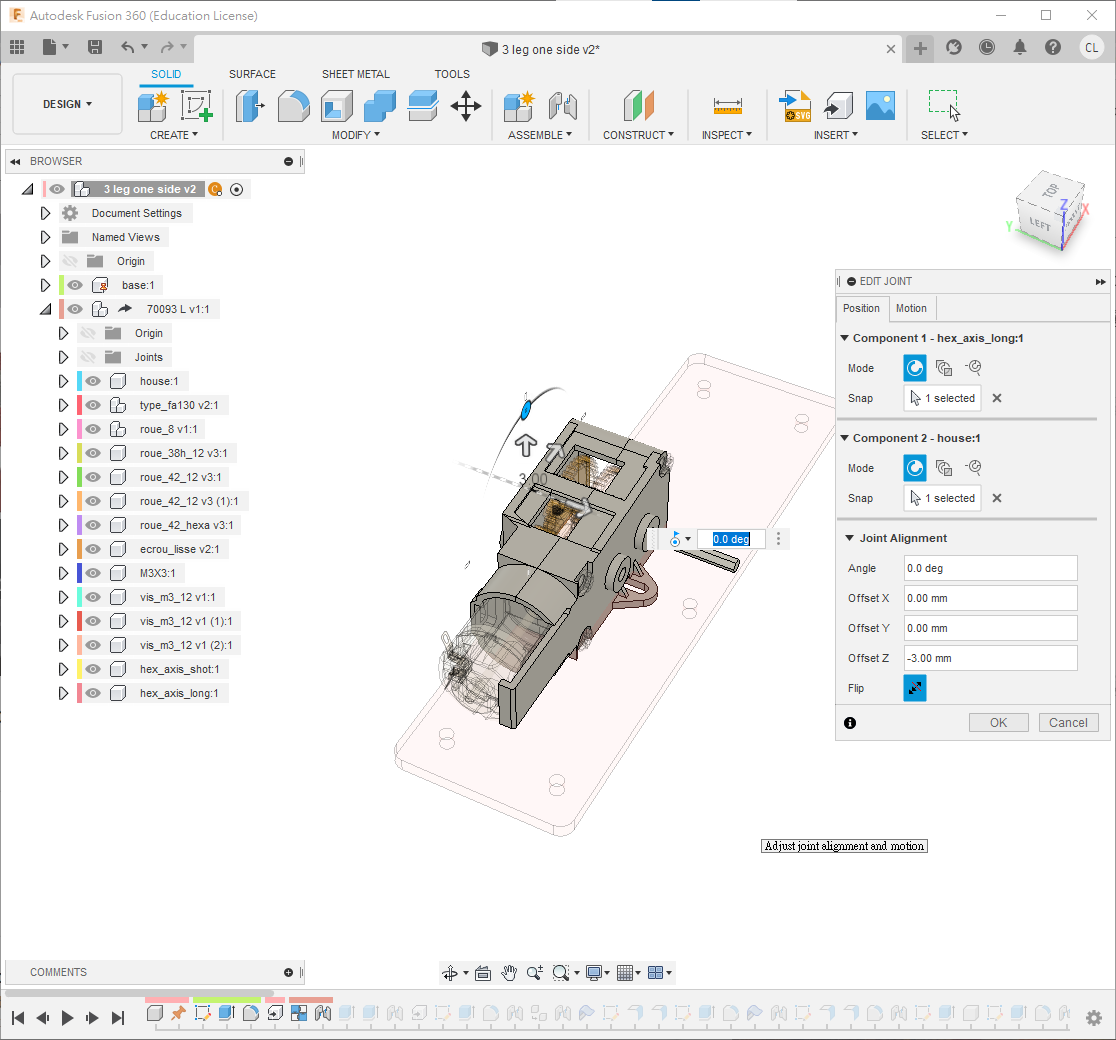
Task: Cancel the Edit Joint dialog
Action: tap(1068, 722)
